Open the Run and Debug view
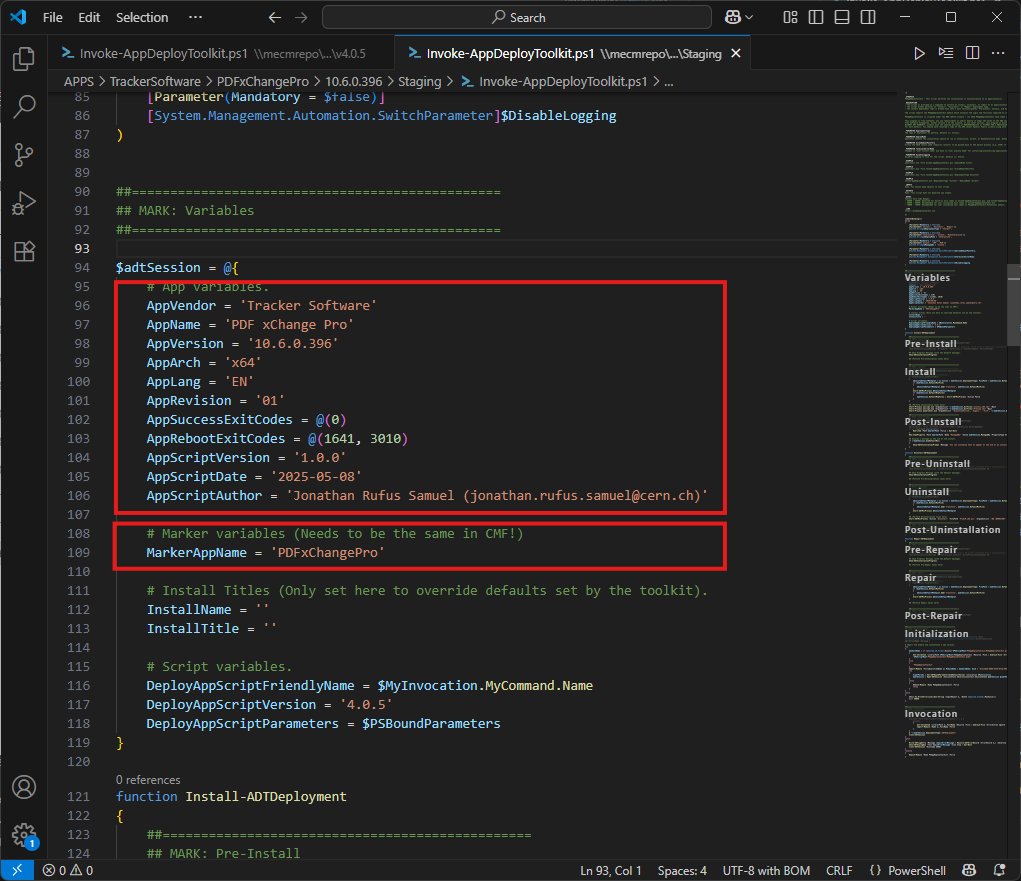This screenshot has height=881, width=1021. (x=24, y=203)
